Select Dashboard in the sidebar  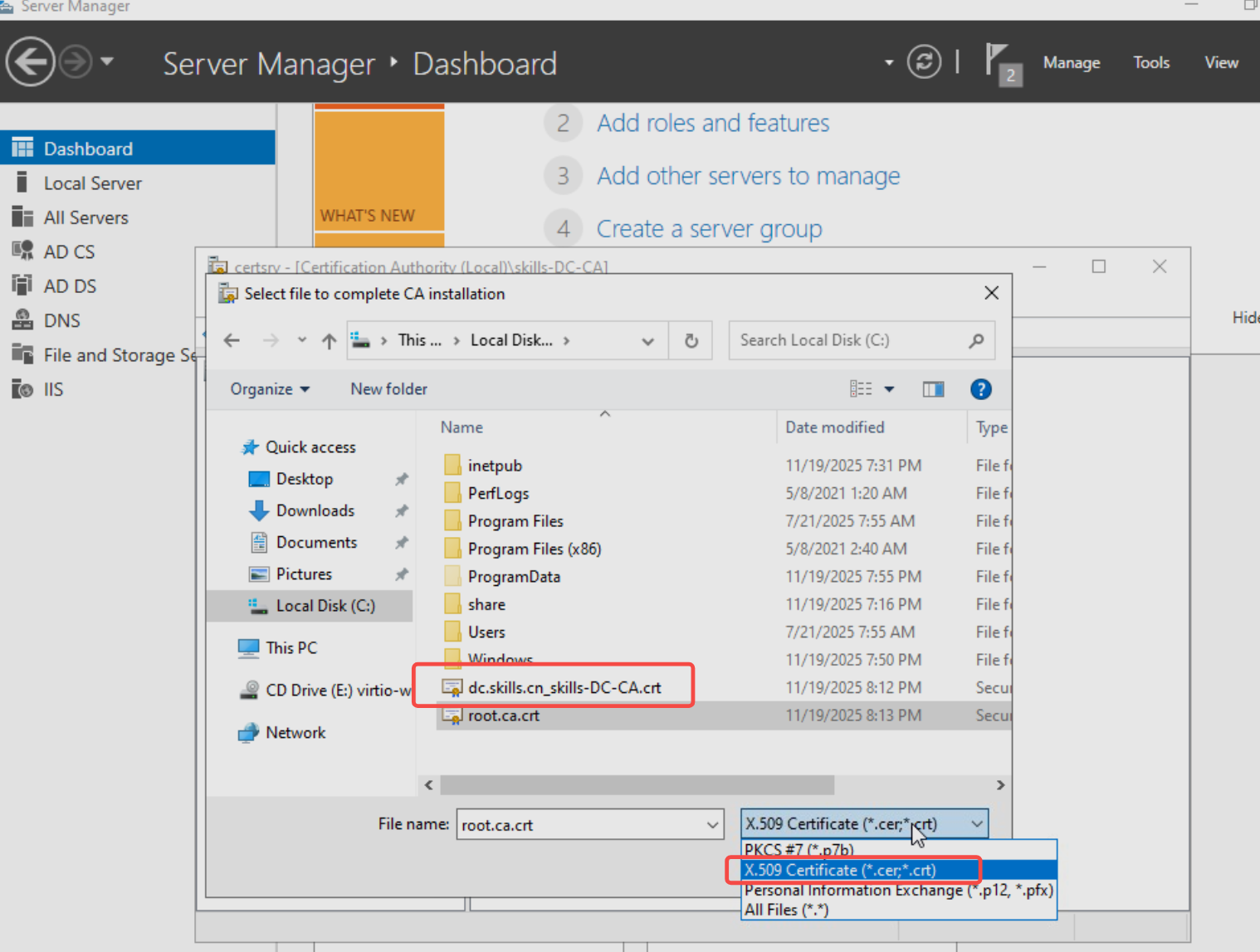coord(138,148)
